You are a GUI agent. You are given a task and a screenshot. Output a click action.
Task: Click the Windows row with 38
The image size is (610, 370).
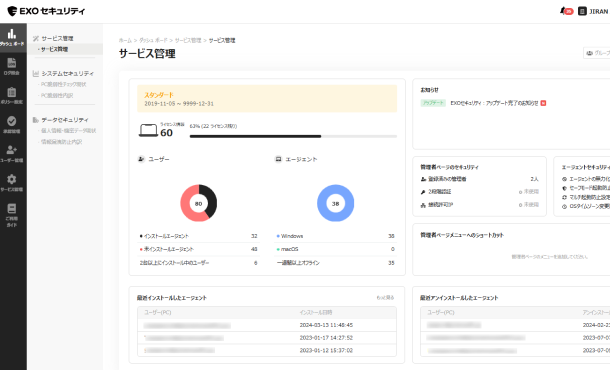point(335,236)
